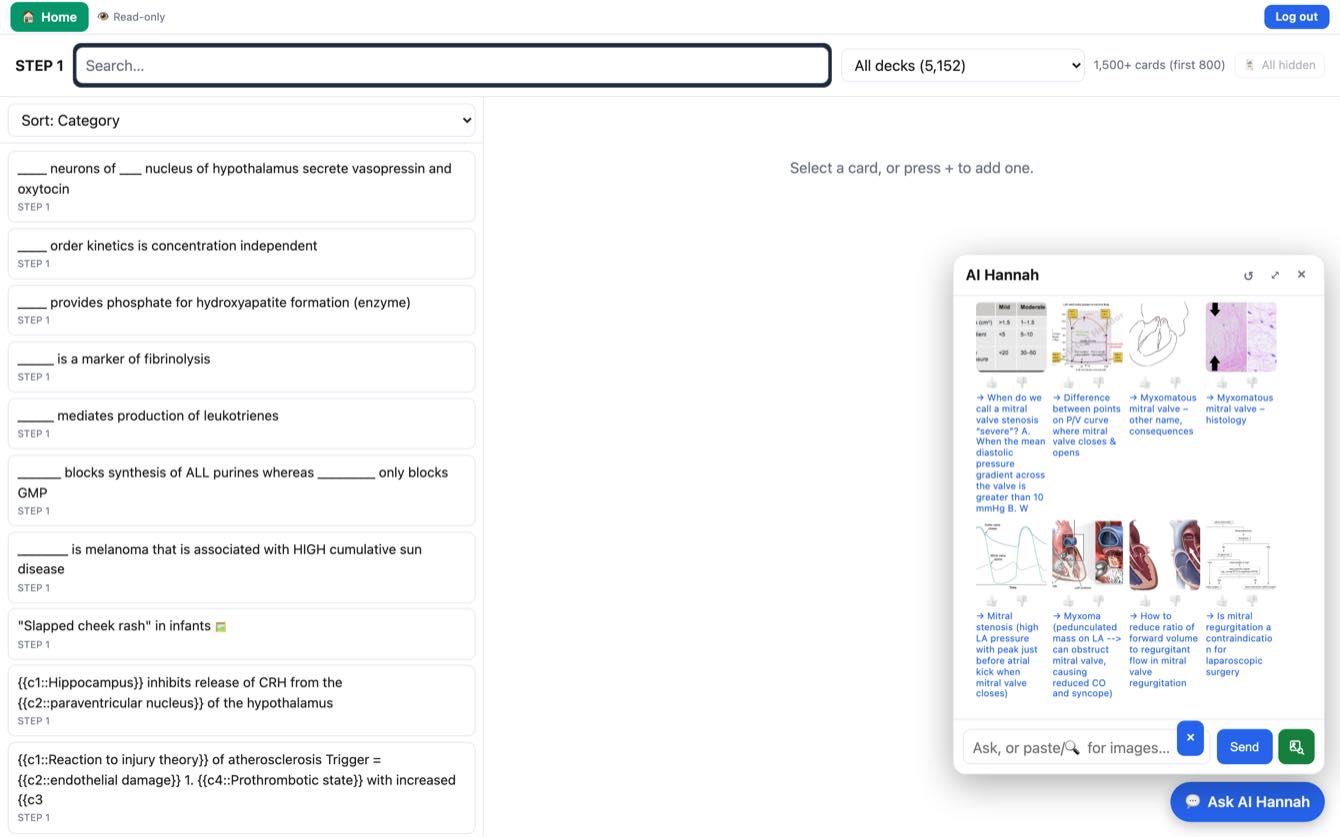Thumbs up the mitral stenosis 'severe' result

coord(992,383)
